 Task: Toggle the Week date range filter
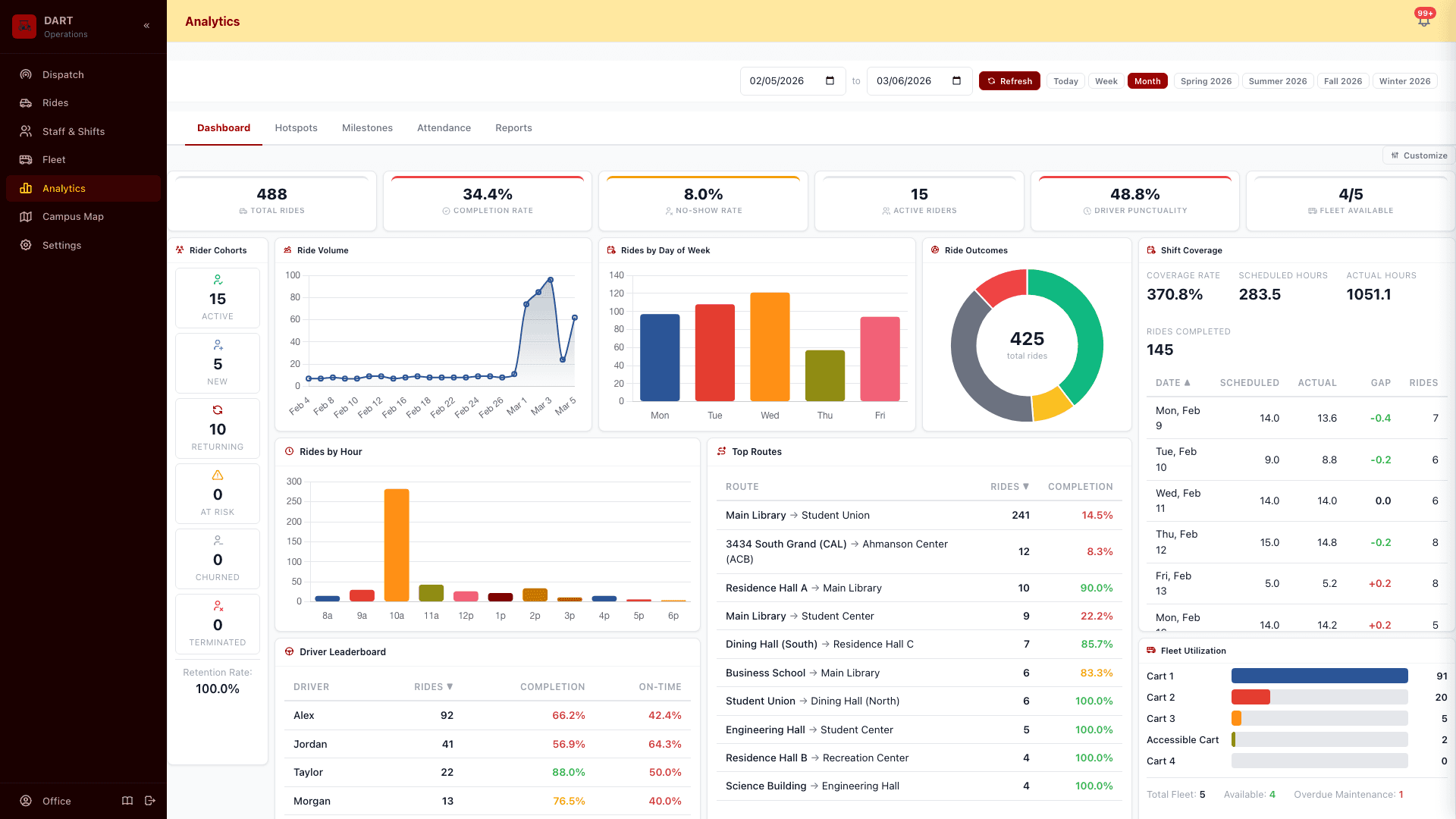[x=1106, y=80]
